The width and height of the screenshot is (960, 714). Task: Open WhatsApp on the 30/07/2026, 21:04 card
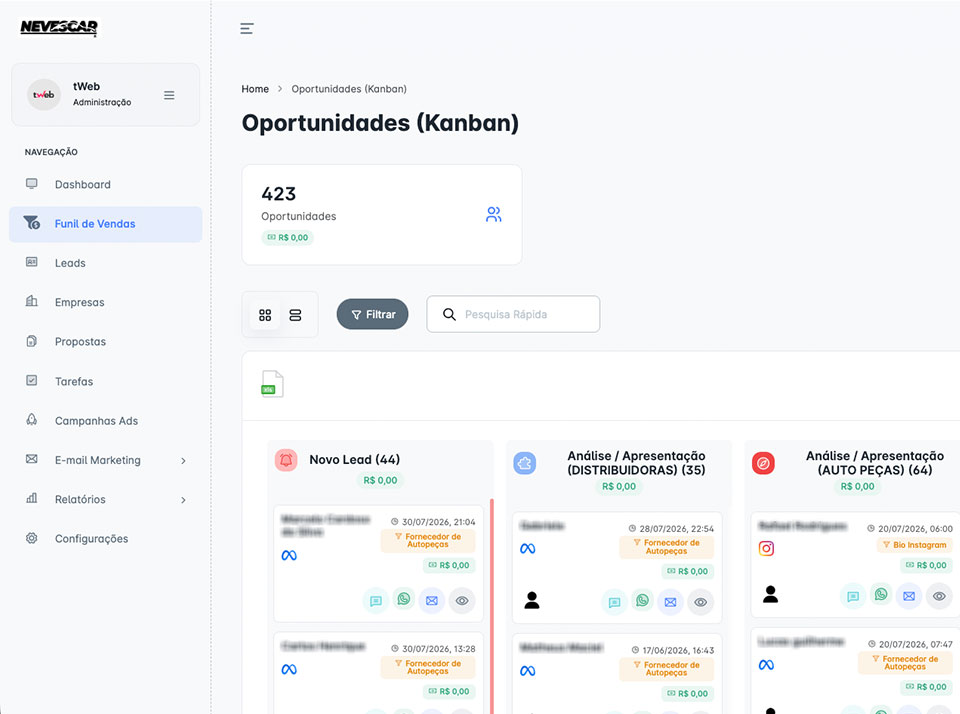pos(404,598)
